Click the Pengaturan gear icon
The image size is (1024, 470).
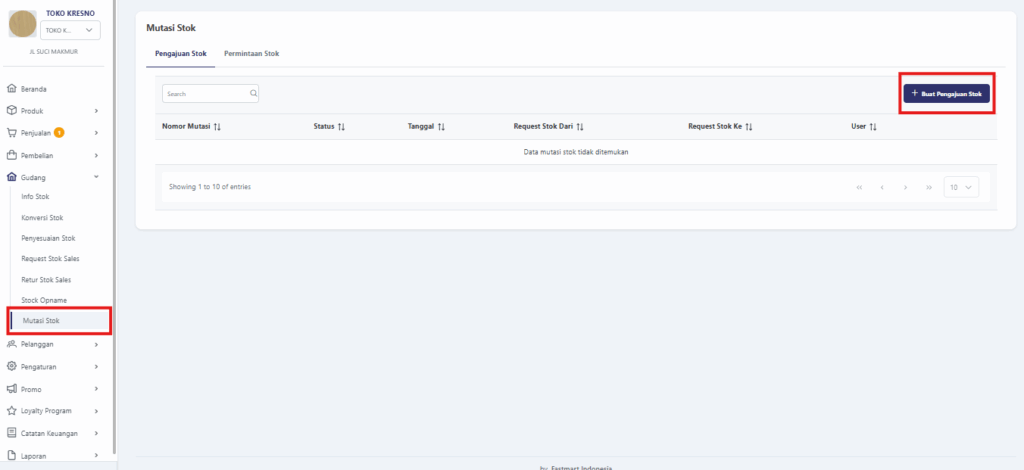tap(12, 367)
